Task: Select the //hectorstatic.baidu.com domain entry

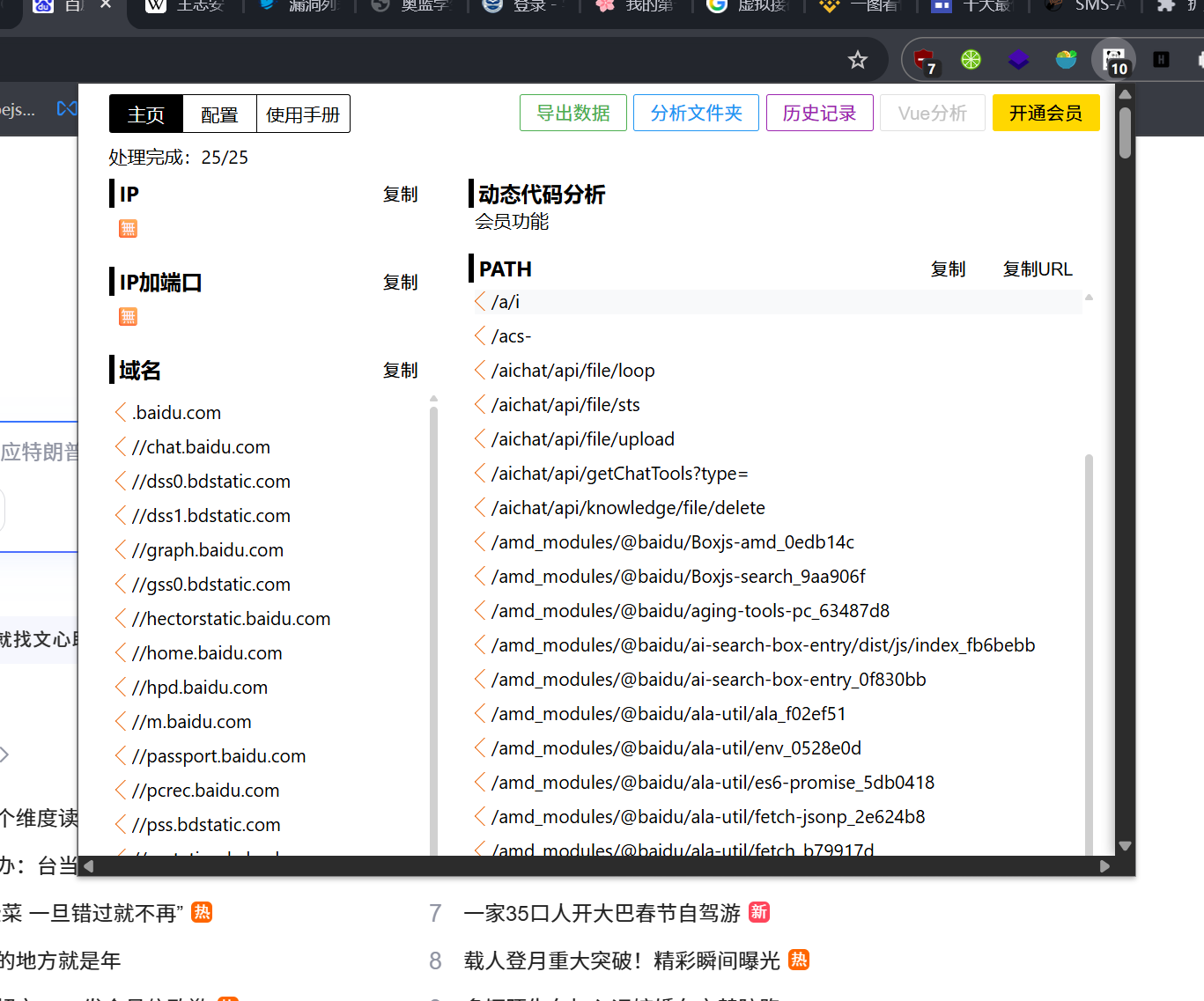Action: 232,619
